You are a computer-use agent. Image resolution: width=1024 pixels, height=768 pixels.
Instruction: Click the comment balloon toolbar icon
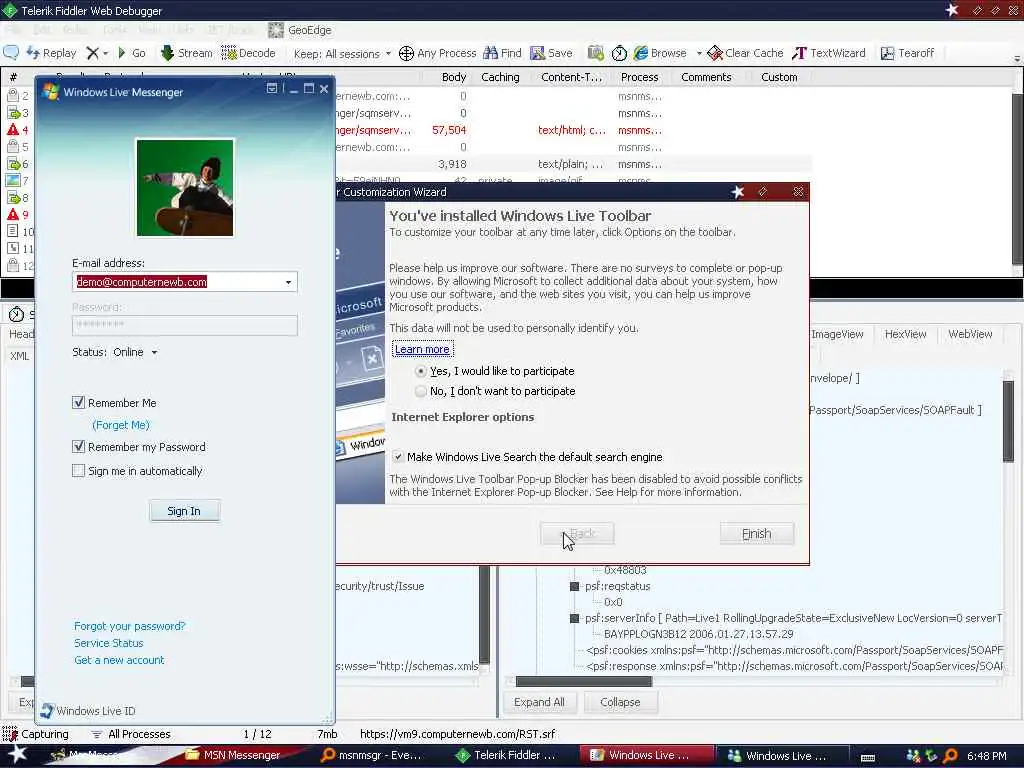pyautogui.click(x=11, y=53)
